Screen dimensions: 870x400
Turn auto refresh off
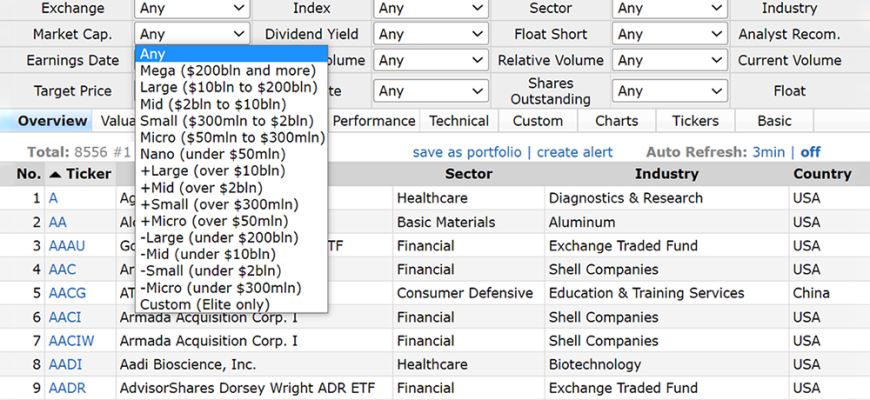pos(810,152)
